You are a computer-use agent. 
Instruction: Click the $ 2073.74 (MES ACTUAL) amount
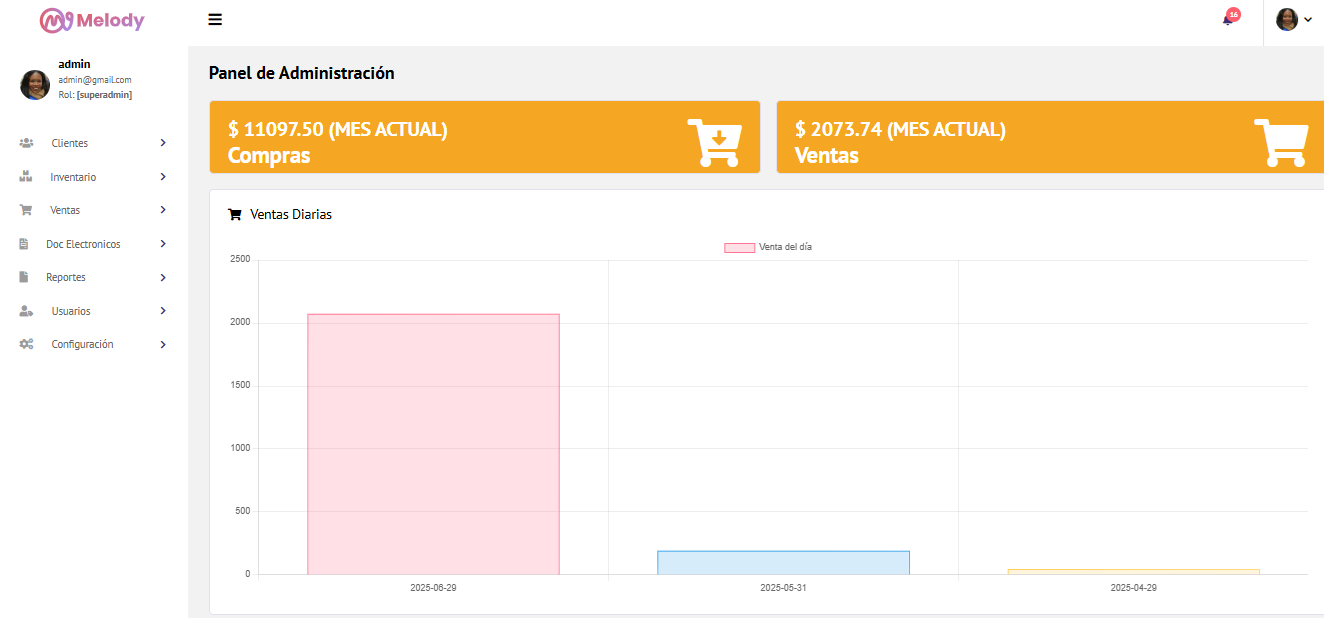pos(900,129)
